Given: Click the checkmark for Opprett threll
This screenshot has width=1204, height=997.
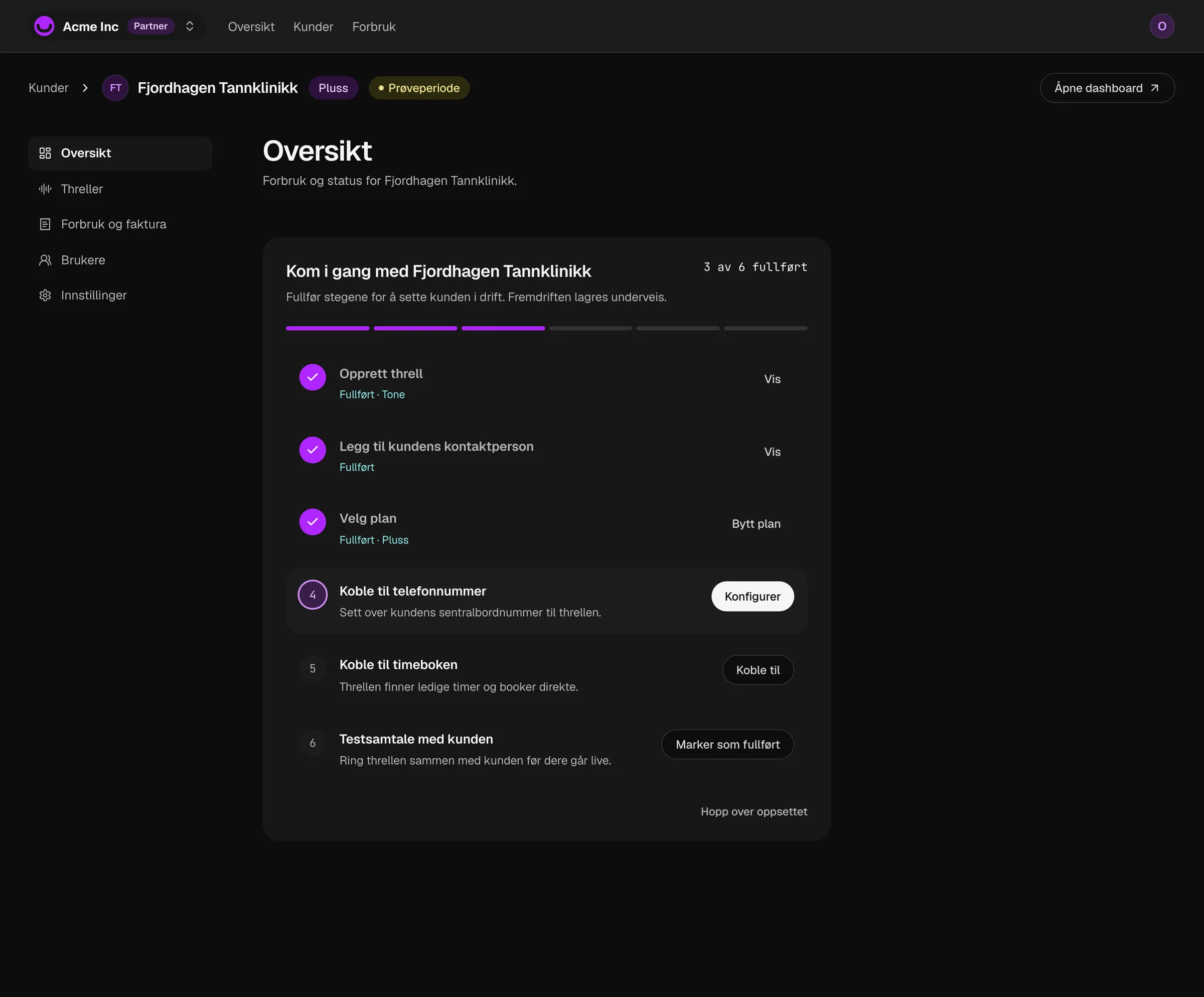Looking at the screenshot, I should 313,377.
